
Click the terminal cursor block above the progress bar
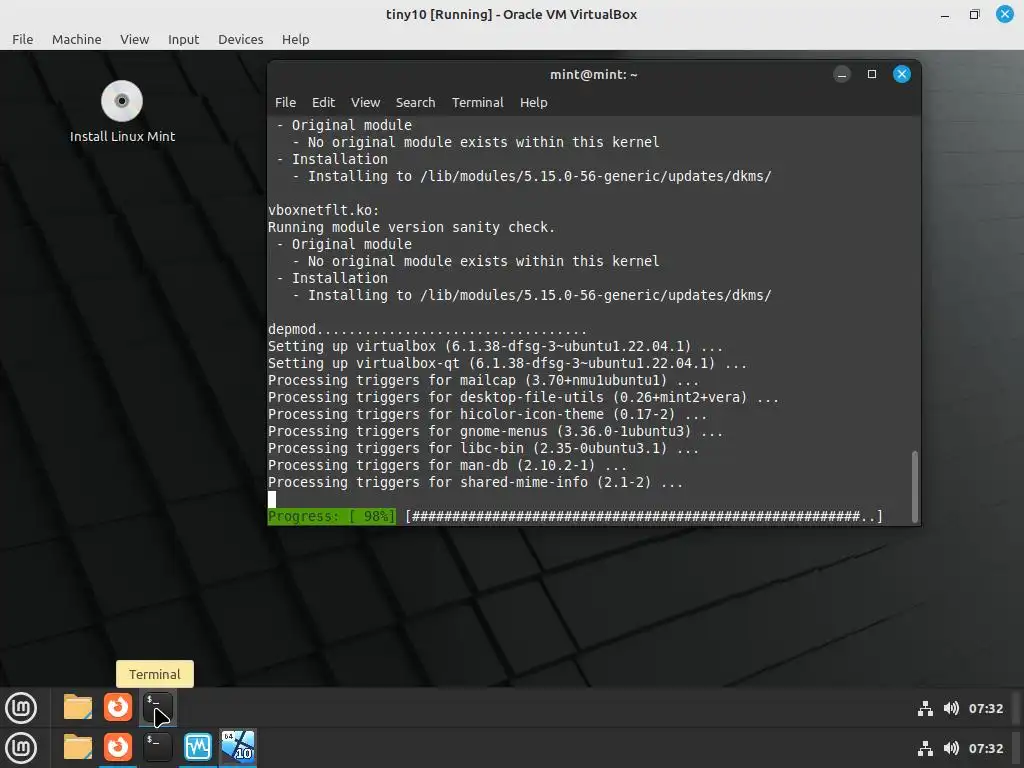[x=272, y=499]
